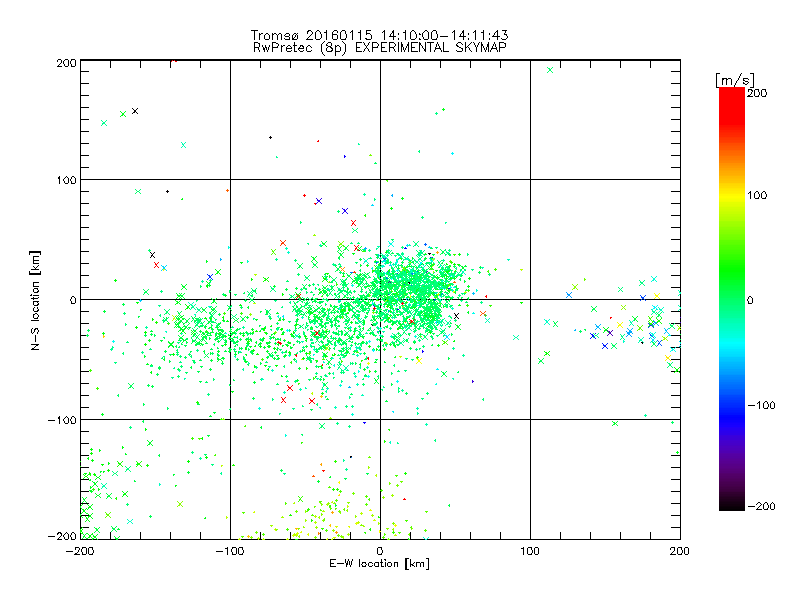This screenshot has height=600, width=800.
Task: Click the colorbar label "-200" at bottom
Action: 761,506
